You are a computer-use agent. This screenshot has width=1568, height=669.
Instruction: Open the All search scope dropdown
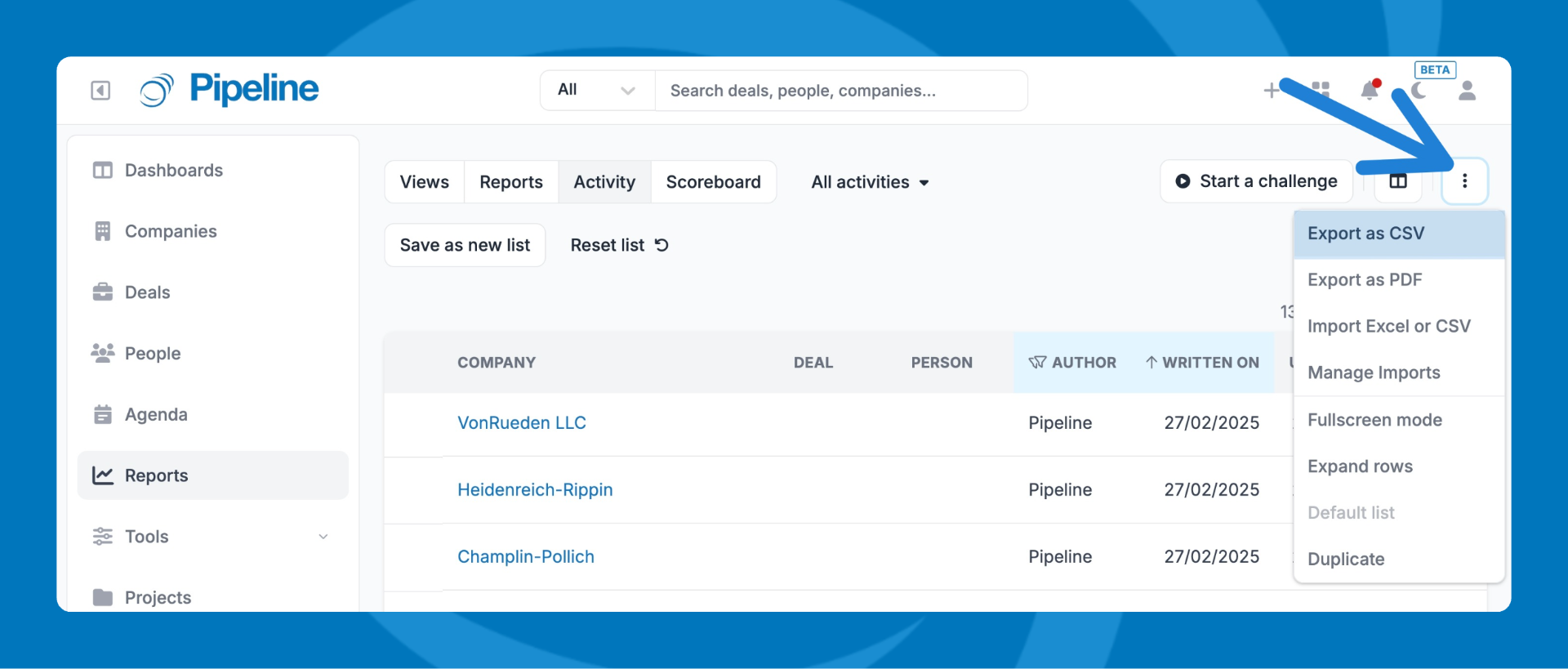[597, 90]
